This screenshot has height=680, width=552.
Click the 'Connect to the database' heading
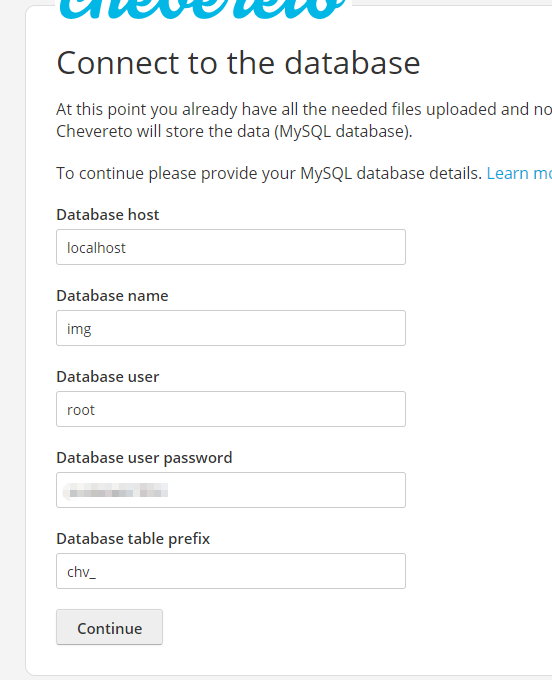click(238, 63)
